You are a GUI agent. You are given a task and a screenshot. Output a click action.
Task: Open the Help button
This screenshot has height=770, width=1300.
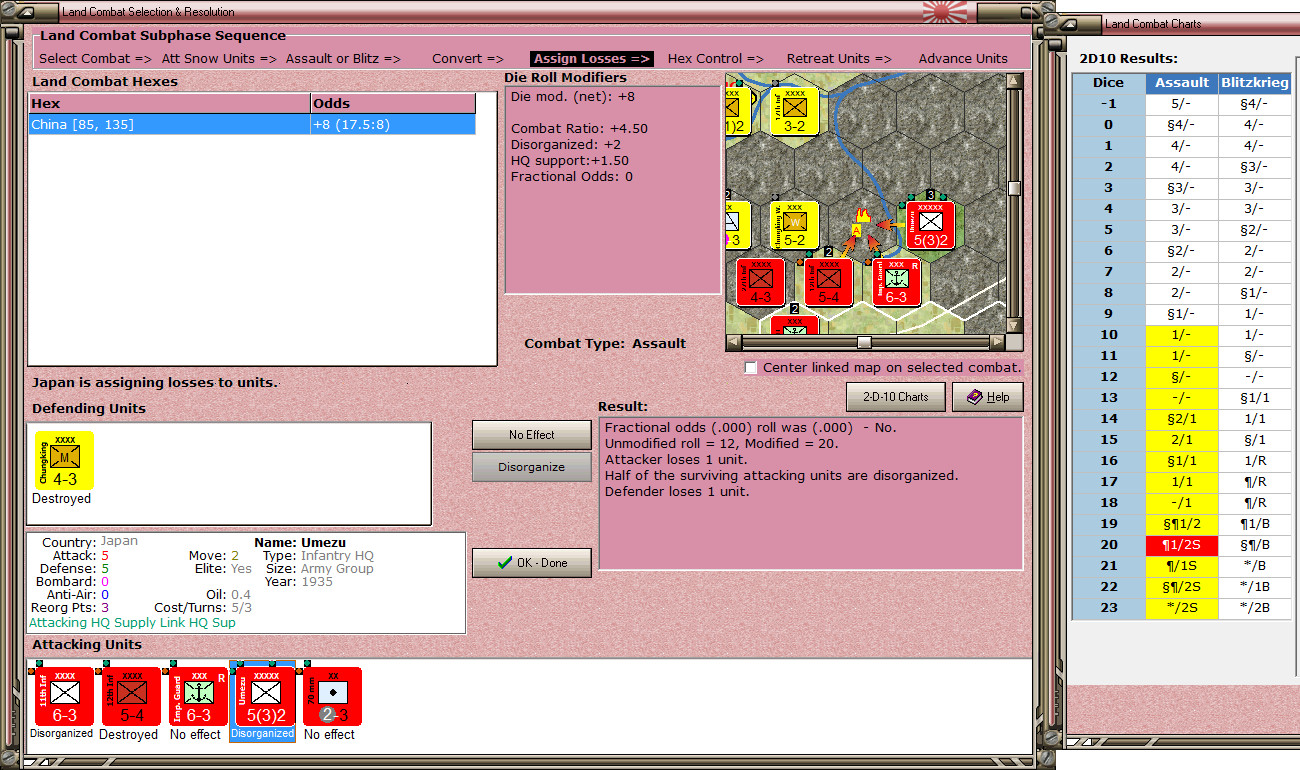[x=988, y=397]
